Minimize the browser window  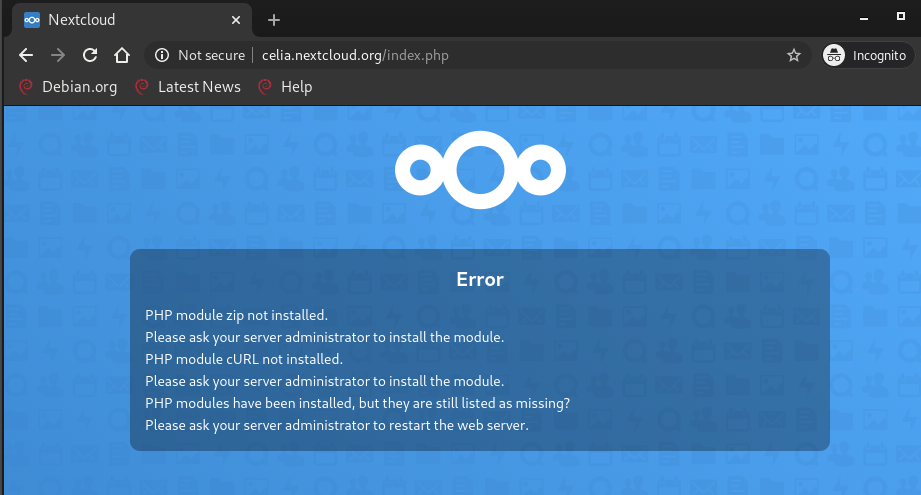[x=863, y=19]
